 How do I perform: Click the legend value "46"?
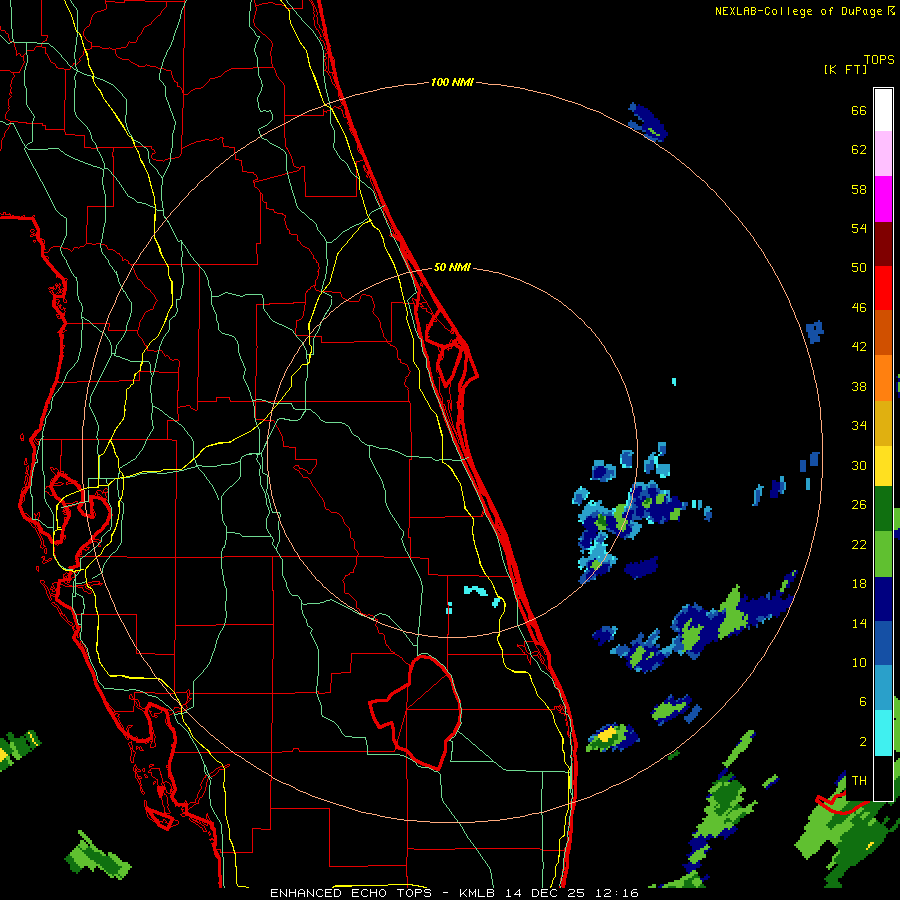click(859, 308)
